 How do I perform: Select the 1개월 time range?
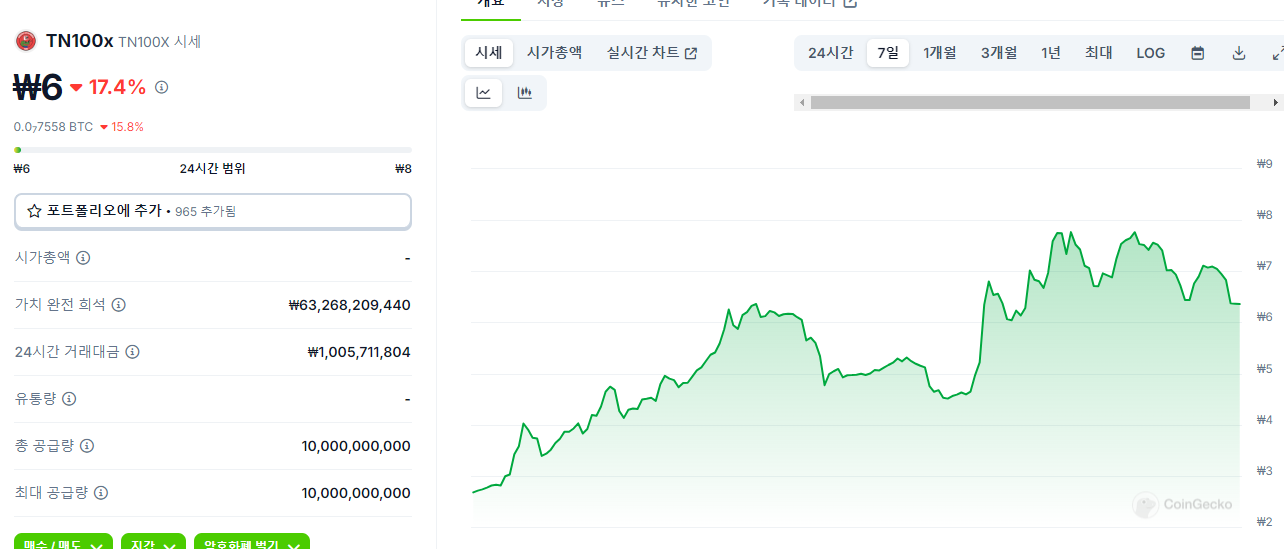click(939, 53)
